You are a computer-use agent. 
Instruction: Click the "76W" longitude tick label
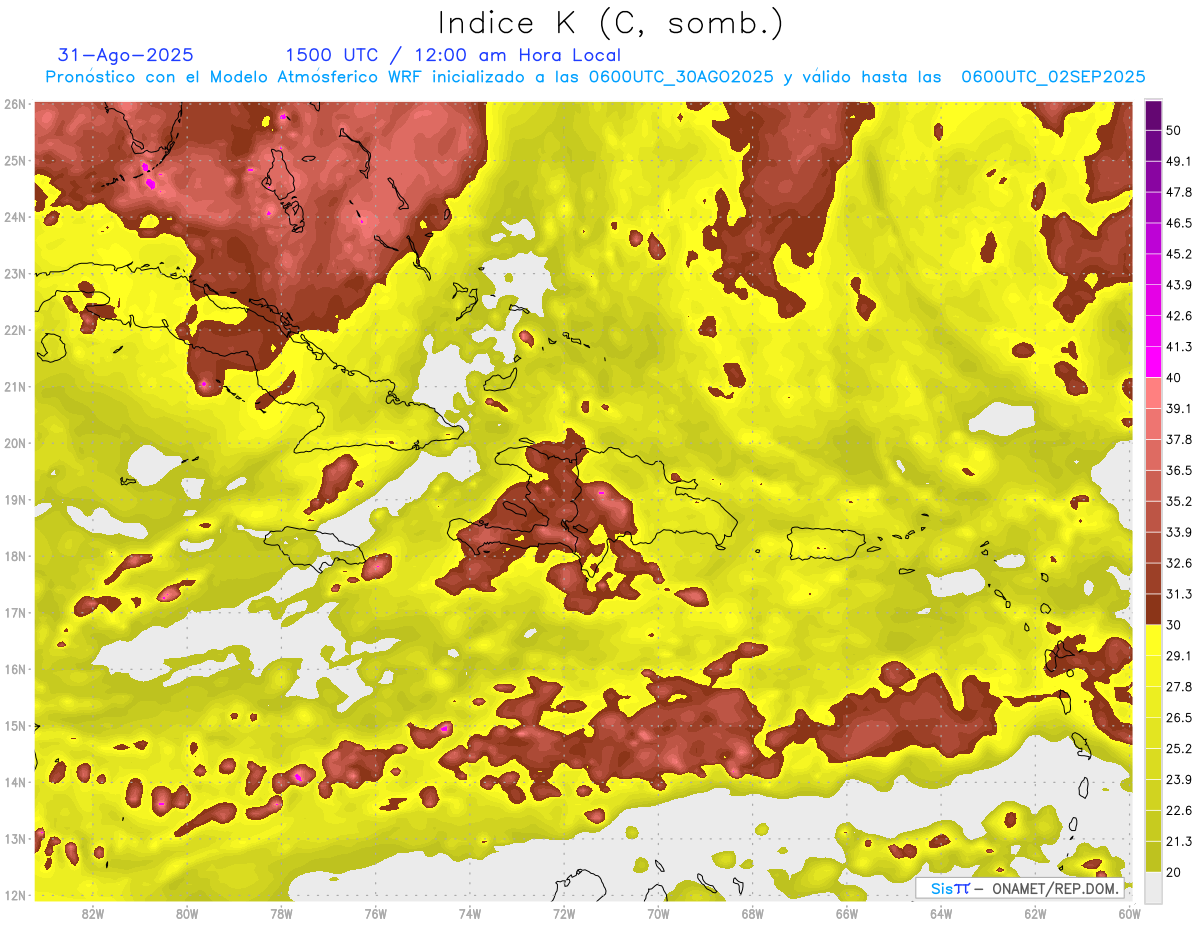click(375, 913)
